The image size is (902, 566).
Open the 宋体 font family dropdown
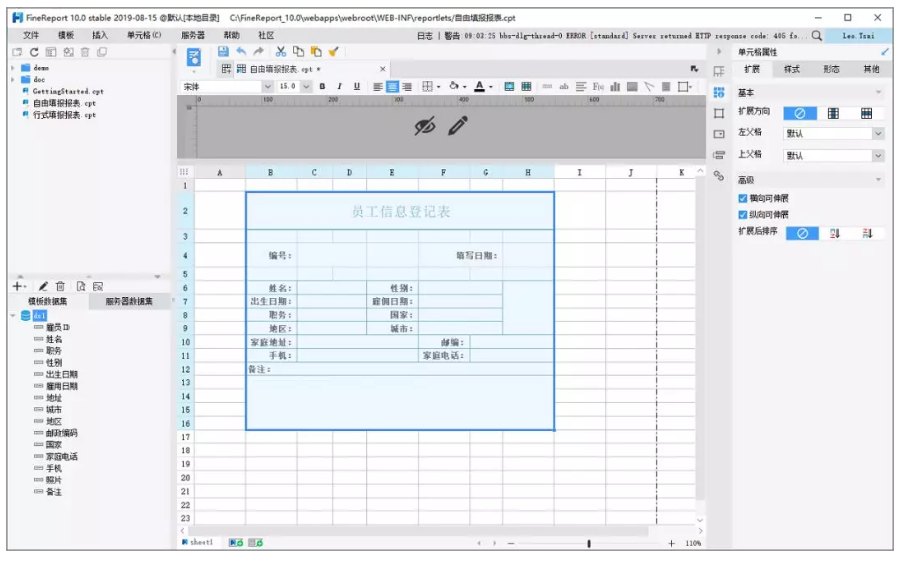pos(267,87)
